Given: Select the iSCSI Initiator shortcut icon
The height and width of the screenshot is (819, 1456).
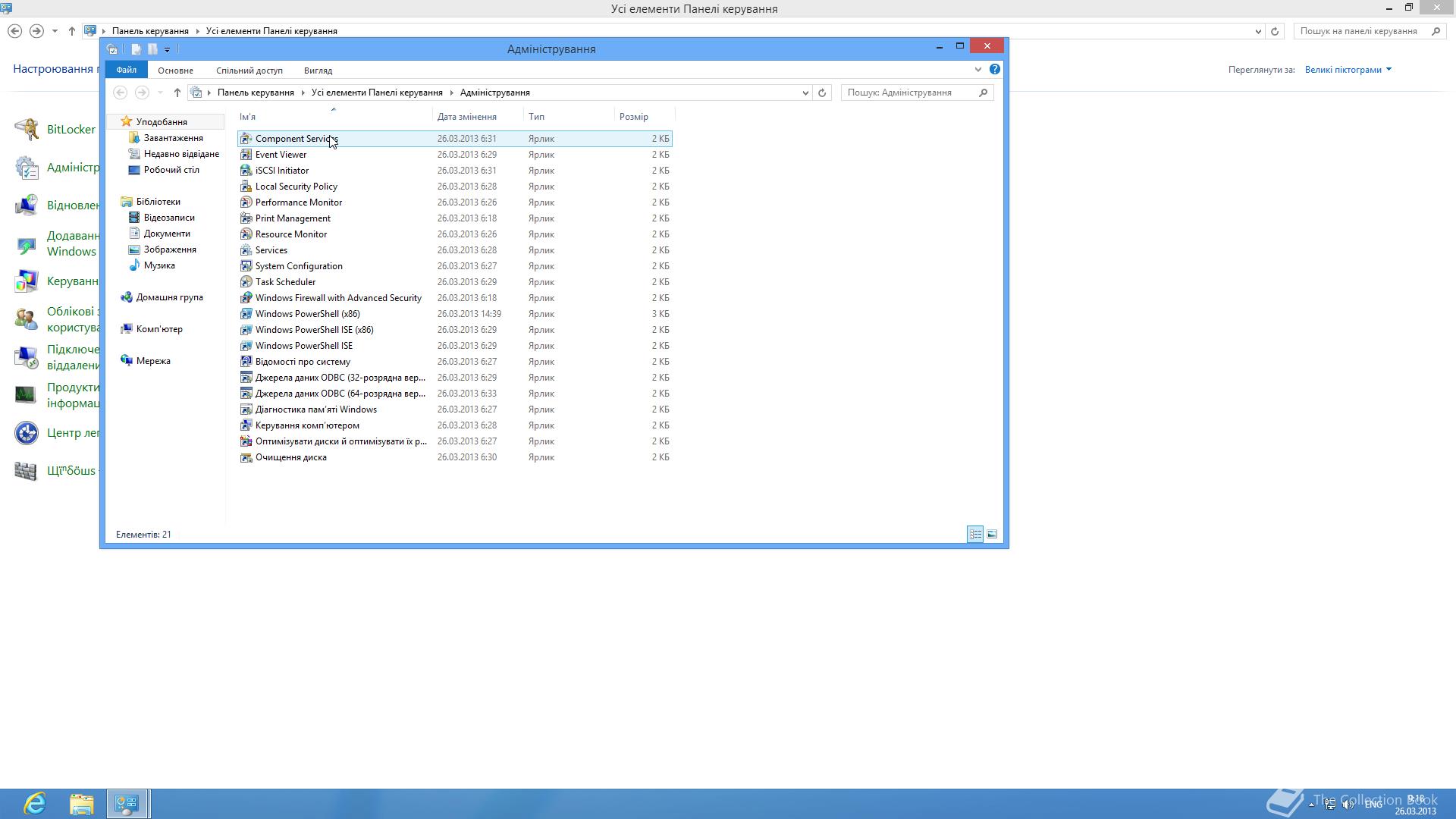Looking at the screenshot, I should tap(246, 171).
